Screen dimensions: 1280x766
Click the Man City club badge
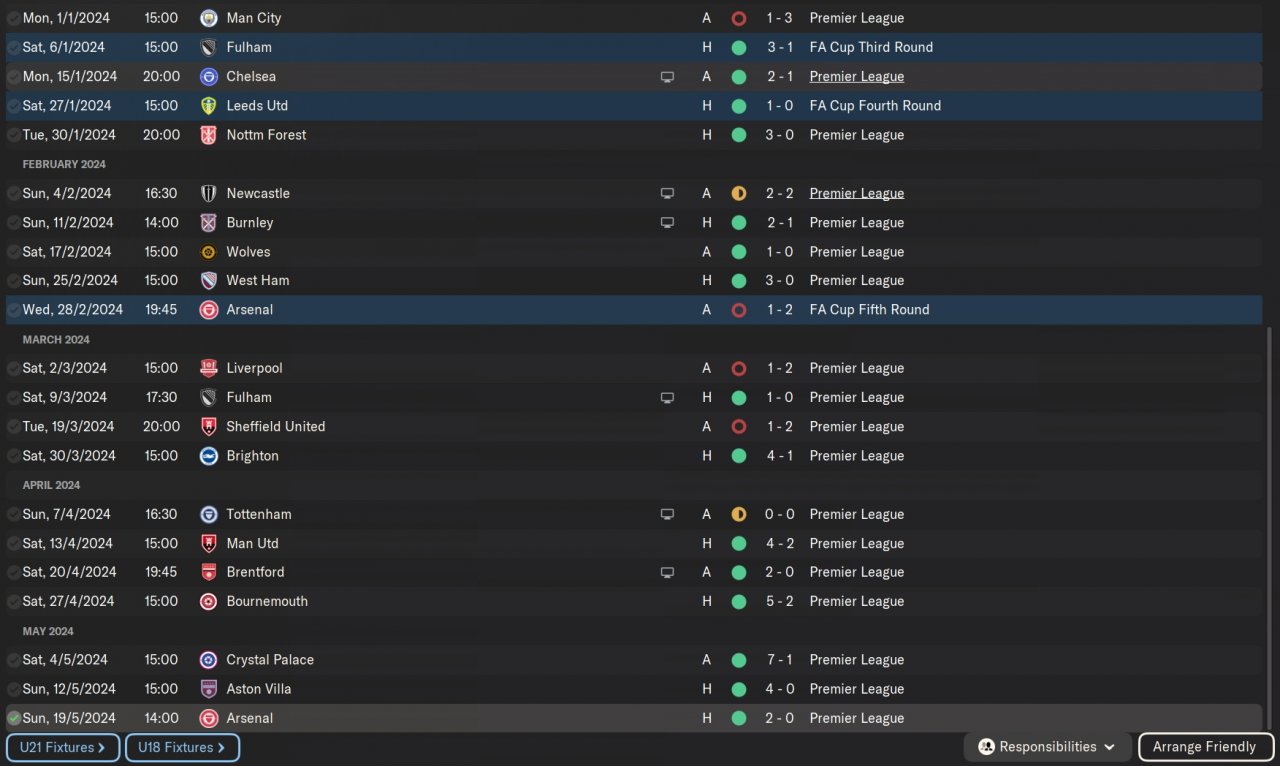coord(208,18)
